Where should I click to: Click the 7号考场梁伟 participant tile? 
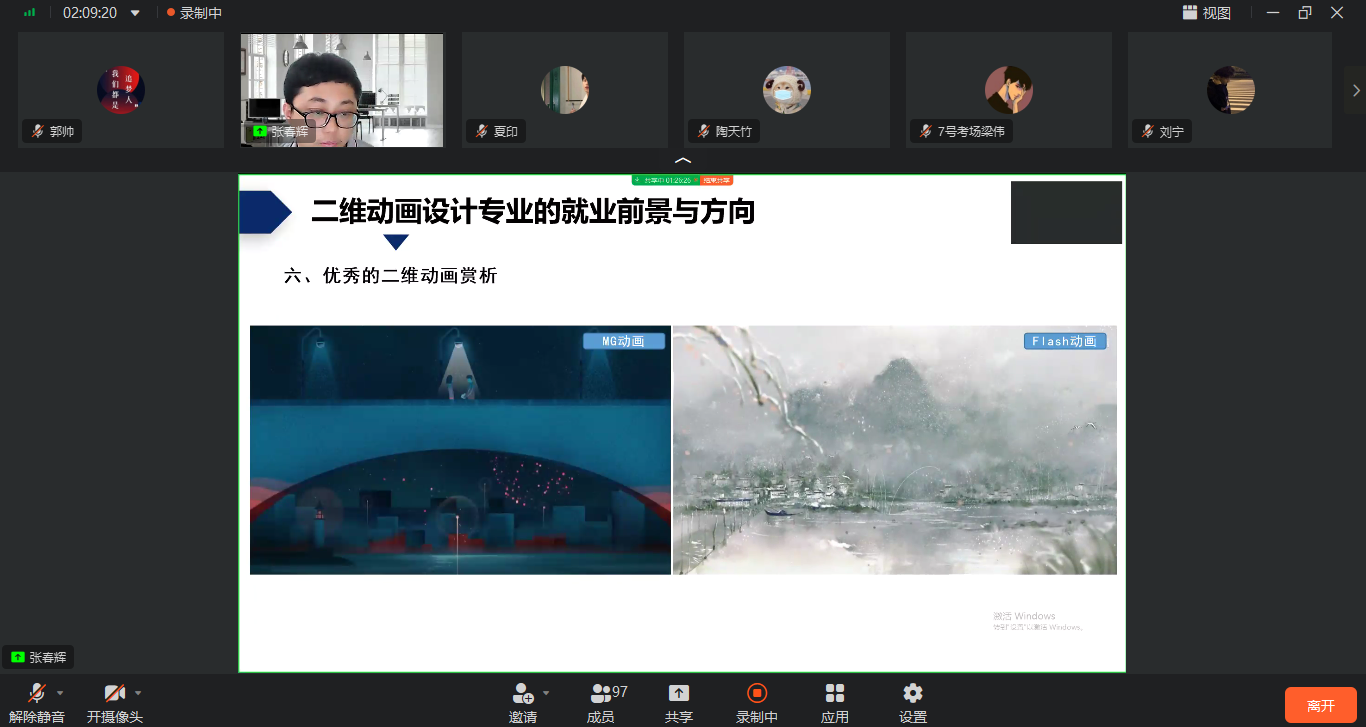click(x=1009, y=90)
